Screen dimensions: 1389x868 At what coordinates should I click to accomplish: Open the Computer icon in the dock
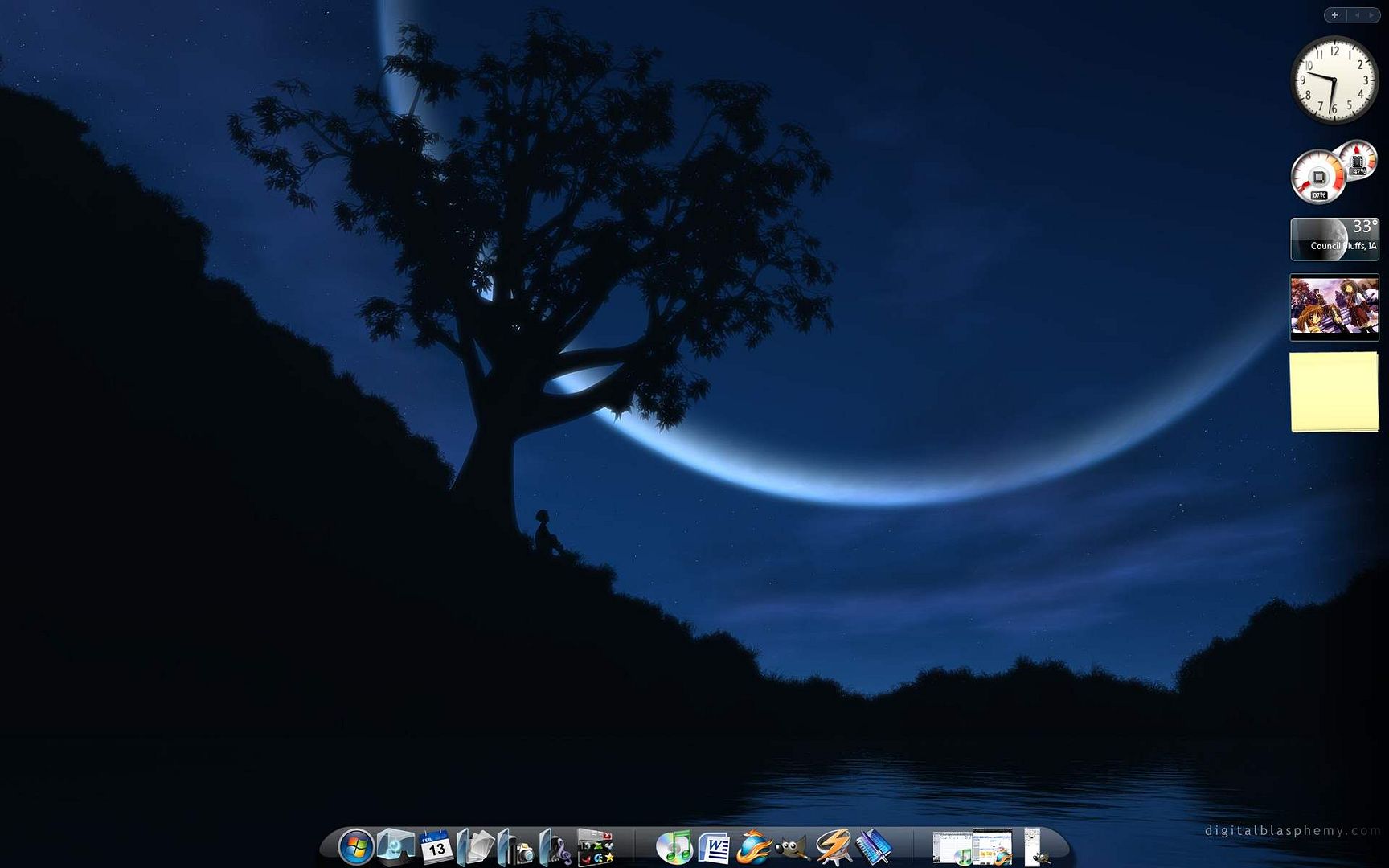pyautogui.click(x=396, y=846)
